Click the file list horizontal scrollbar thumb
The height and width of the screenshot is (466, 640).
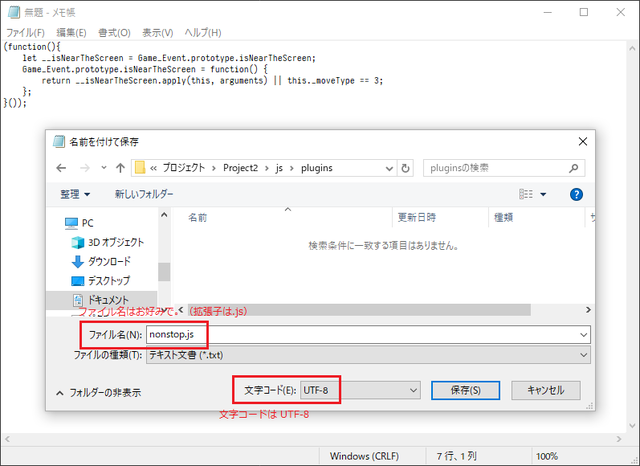[359, 310]
